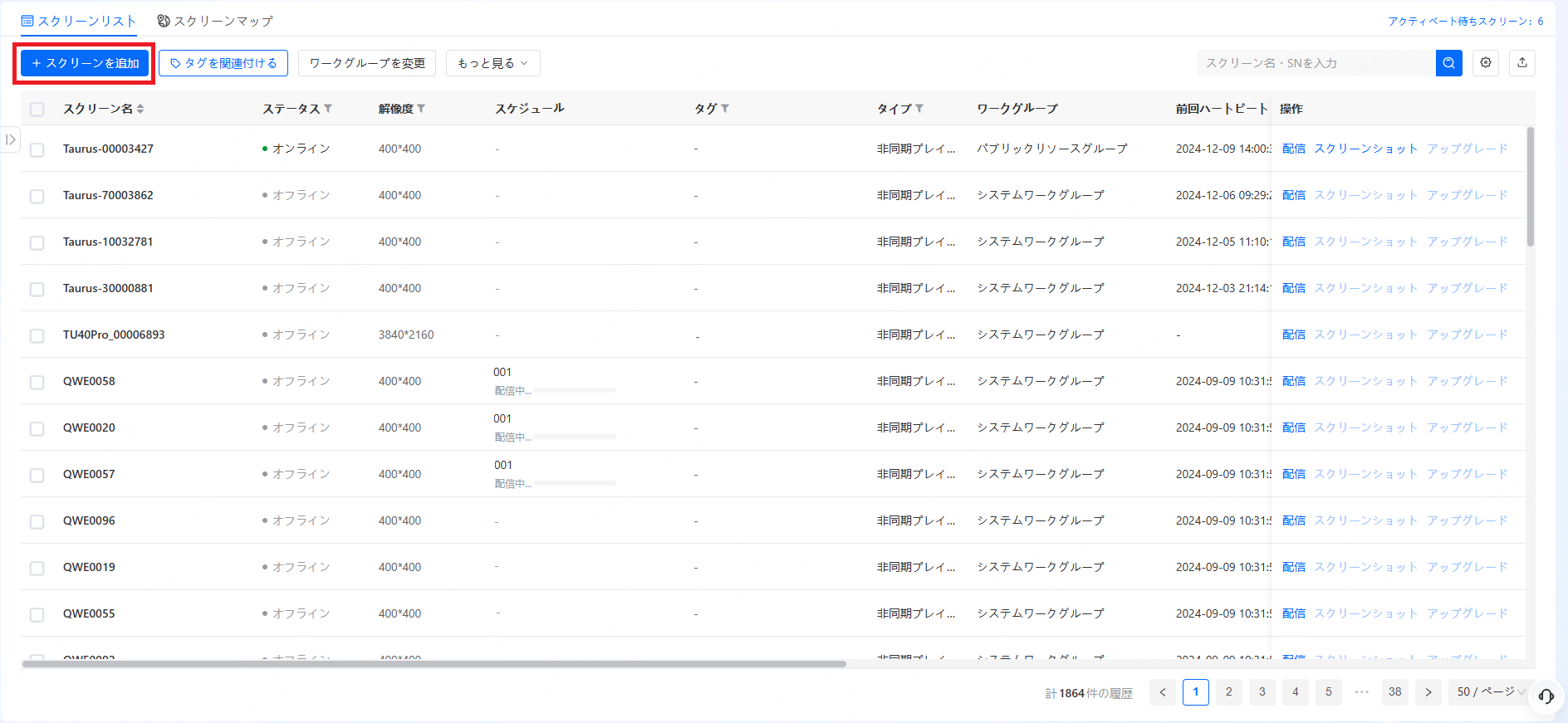Expand the collapsed left sidebar panel
Viewport: 1568px width, 723px height.
pos(10,139)
